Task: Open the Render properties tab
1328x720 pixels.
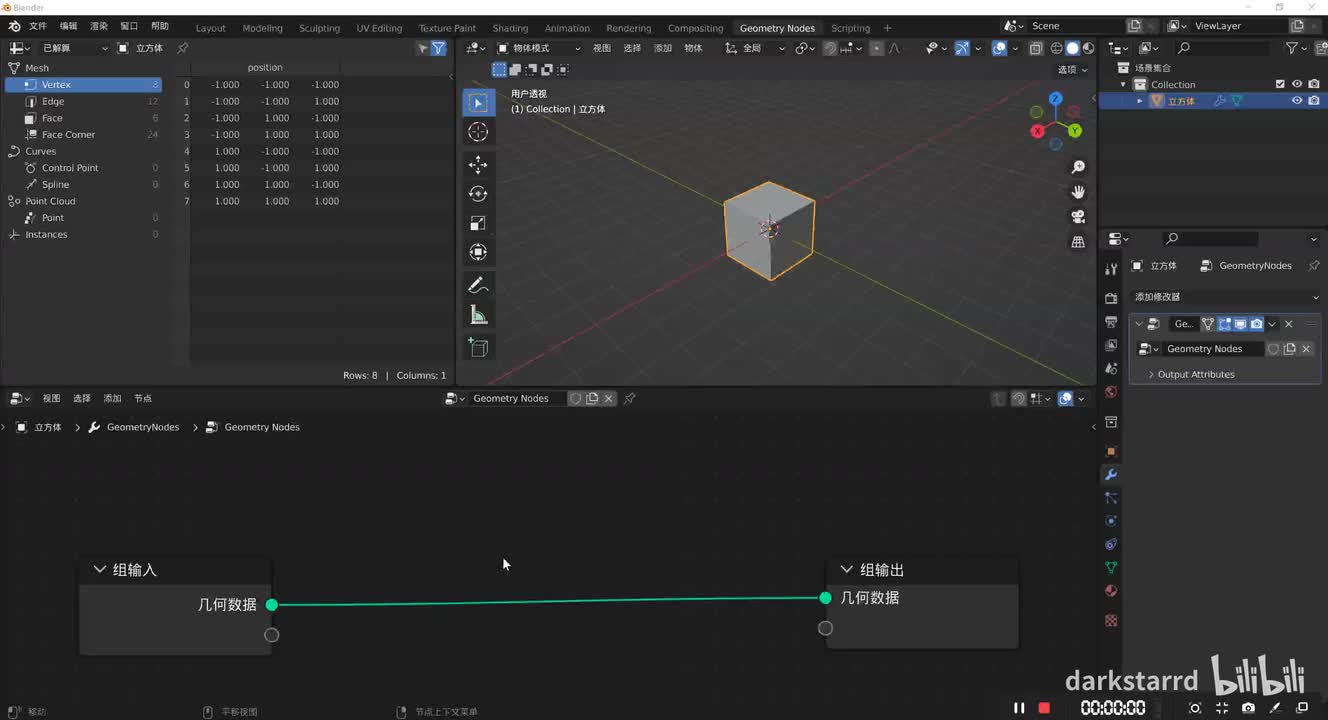Action: click(x=1111, y=298)
